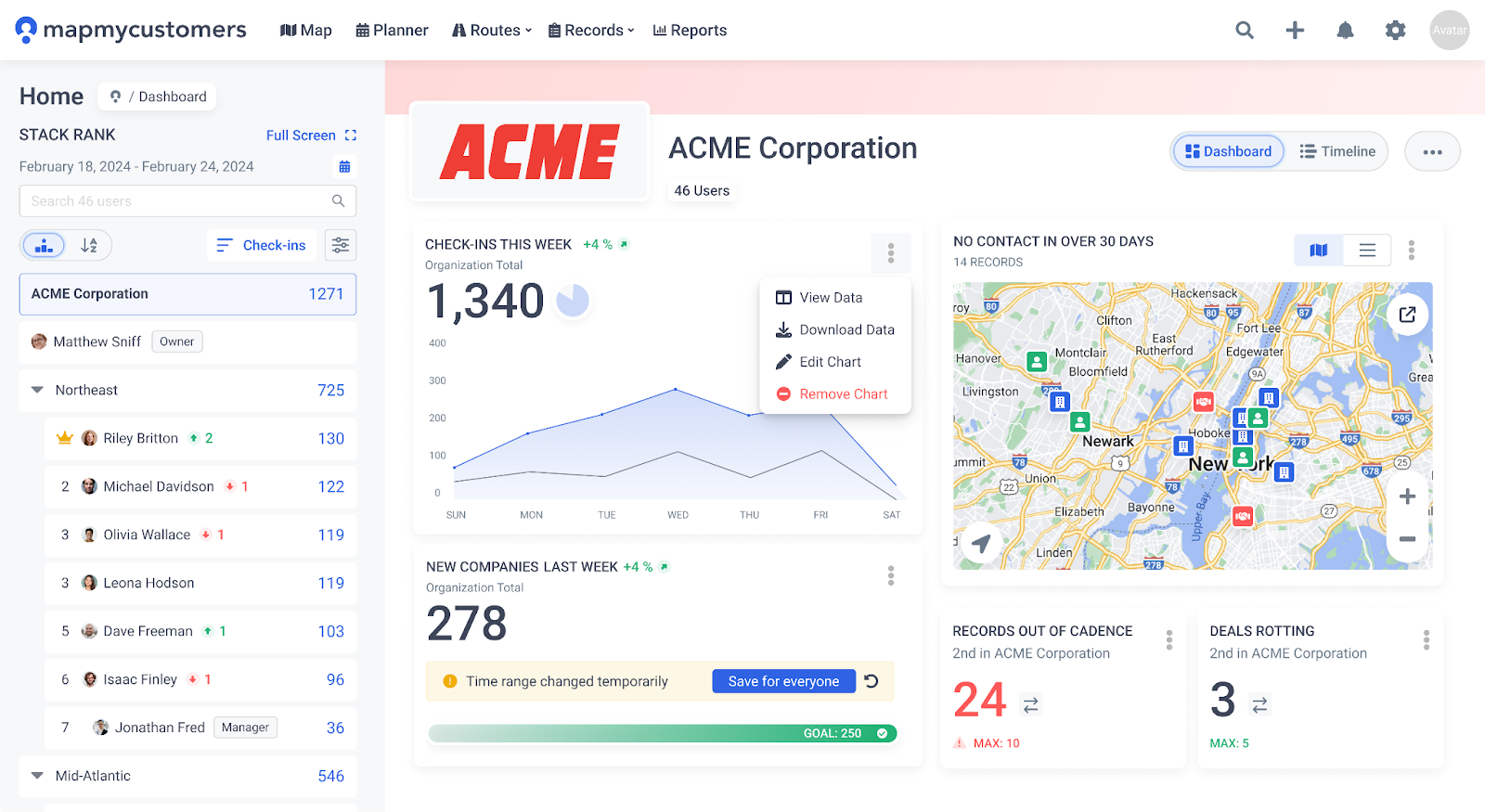Revert the temporary time range change
Screen dimensions: 1485x812
871,681
